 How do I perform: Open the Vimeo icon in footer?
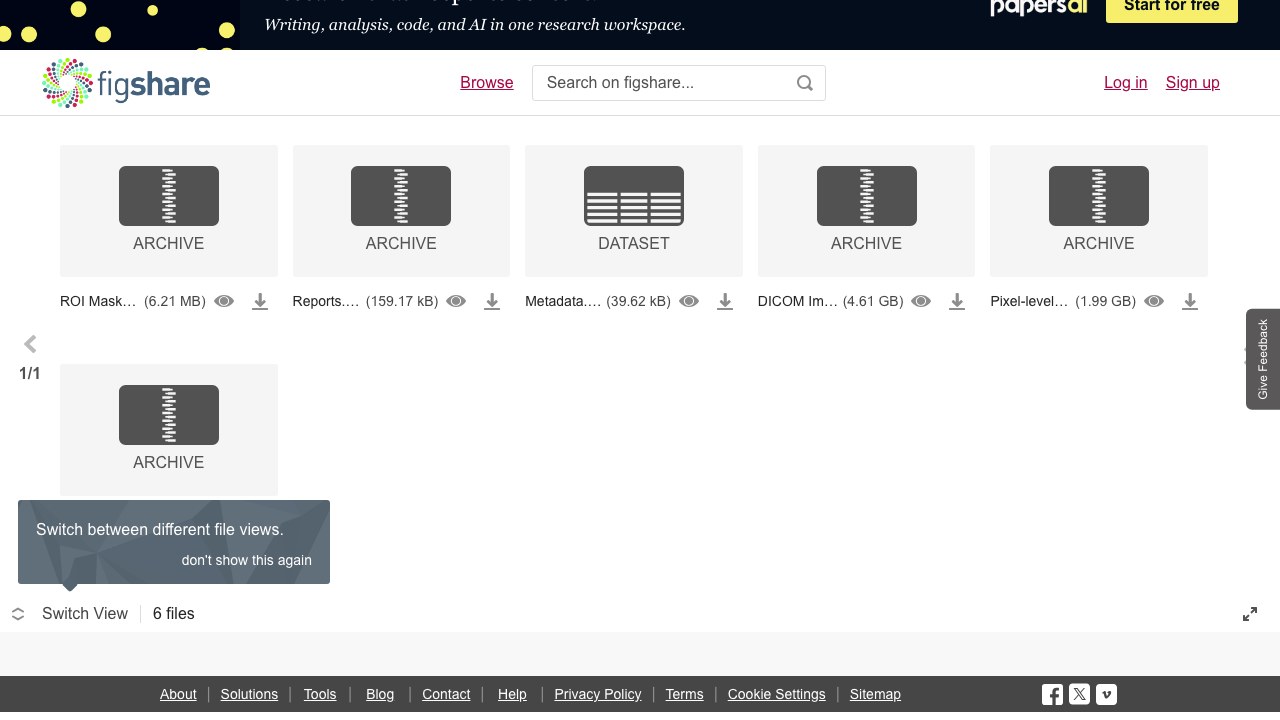tap(1106, 694)
